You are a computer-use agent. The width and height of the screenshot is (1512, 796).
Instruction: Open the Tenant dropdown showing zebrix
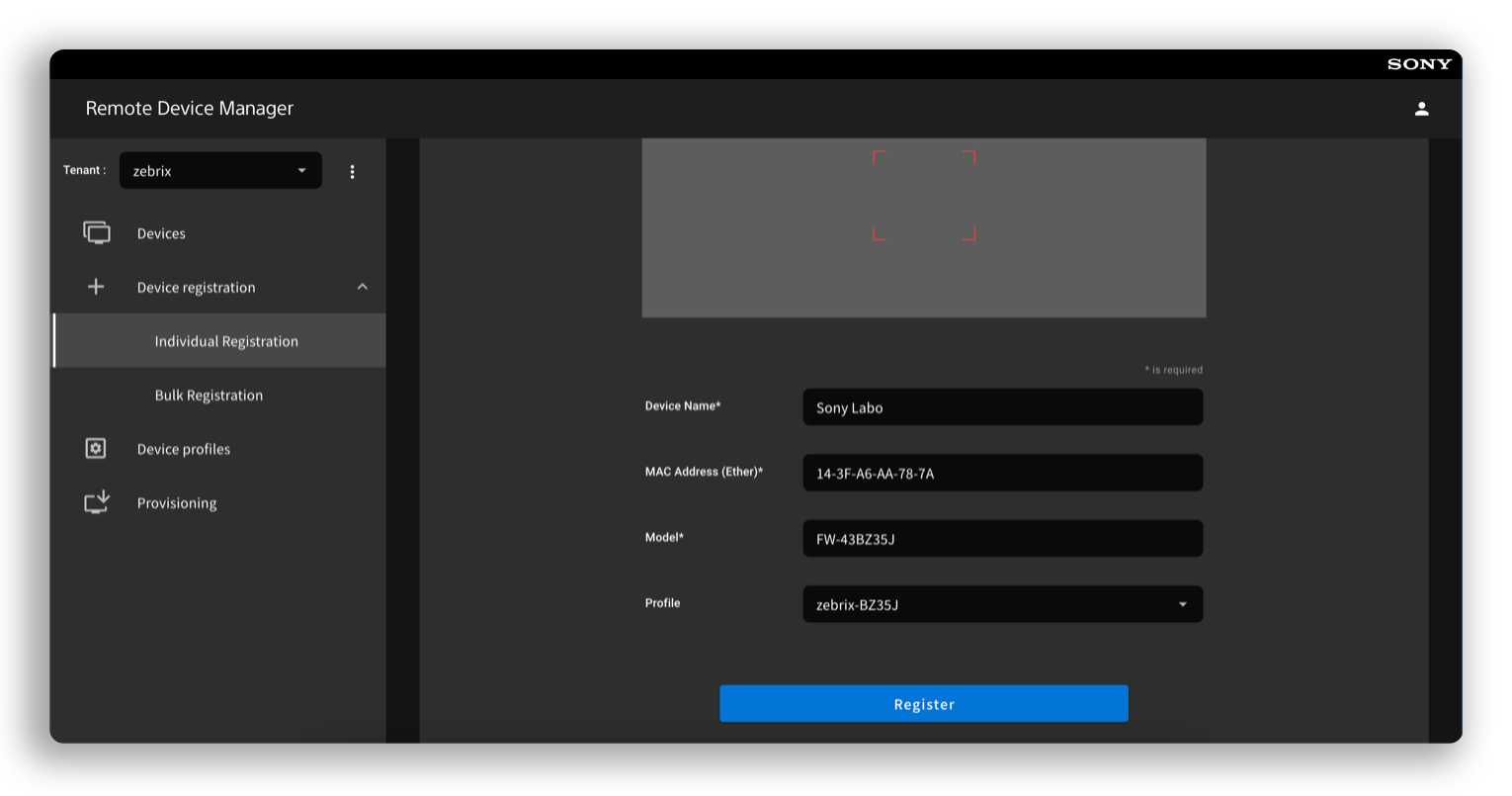[x=220, y=170]
